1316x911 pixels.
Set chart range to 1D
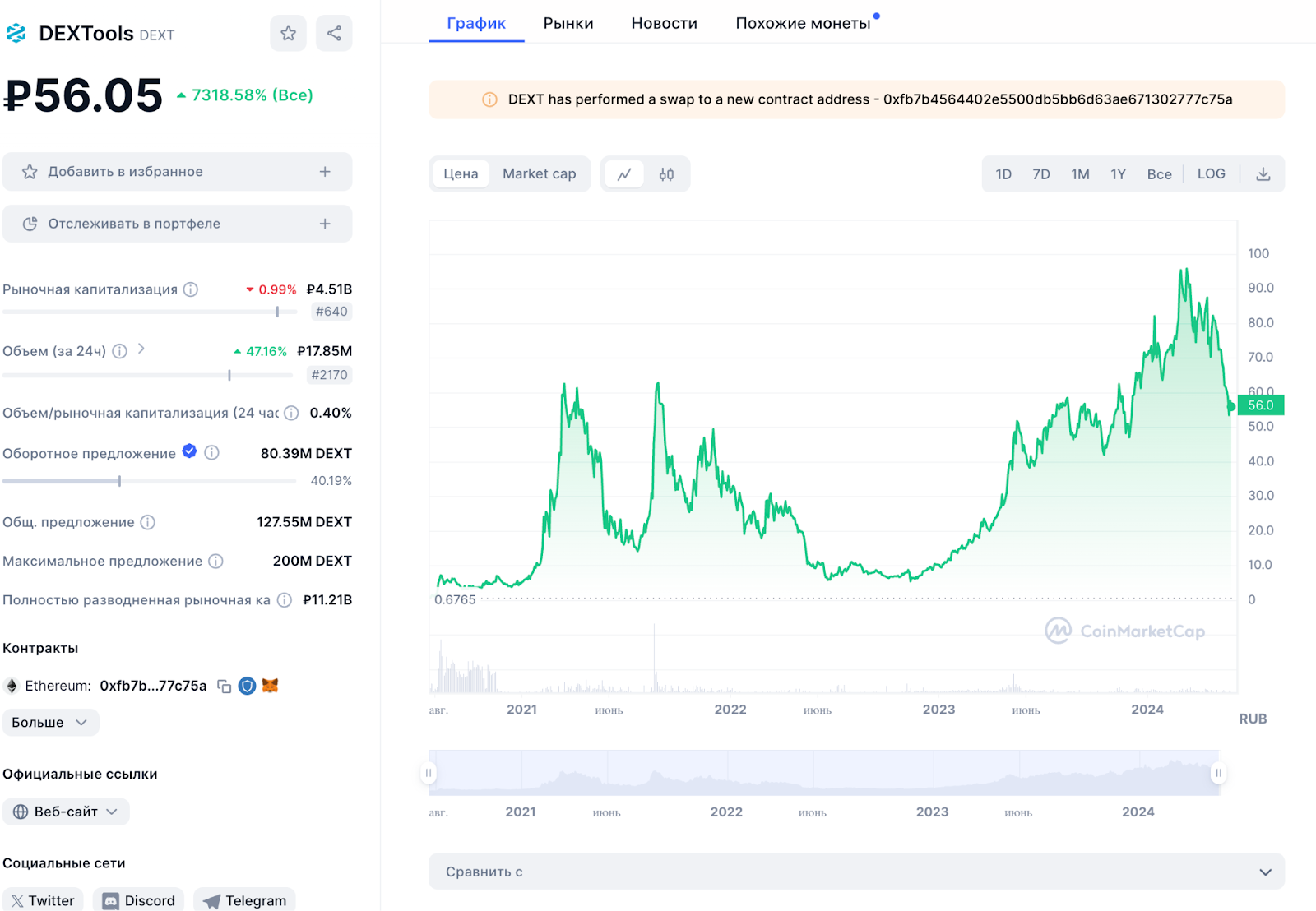(1003, 174)
